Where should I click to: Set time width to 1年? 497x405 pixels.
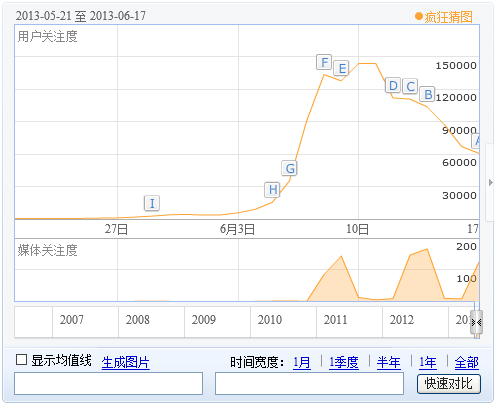point(428,362)
